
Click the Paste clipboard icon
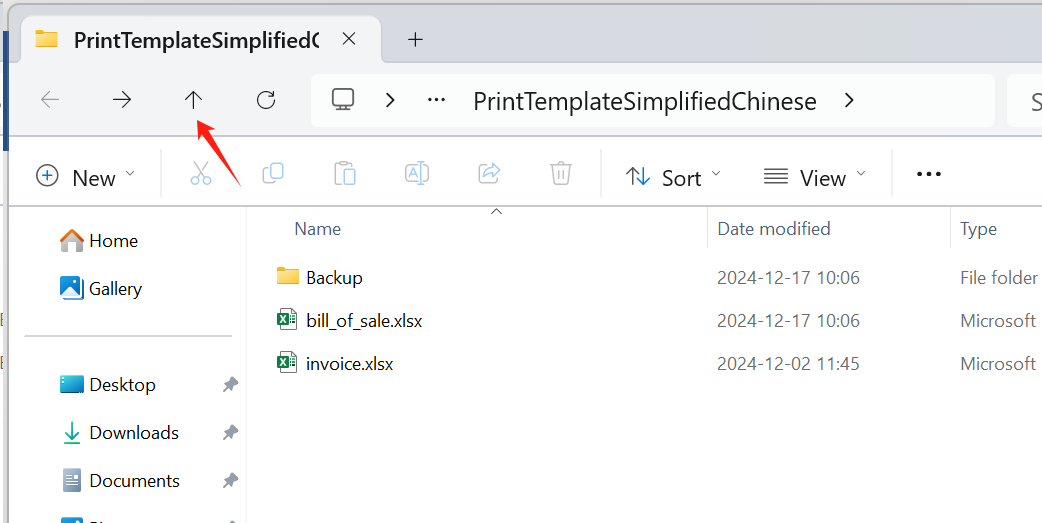click(x=345, y=174)
